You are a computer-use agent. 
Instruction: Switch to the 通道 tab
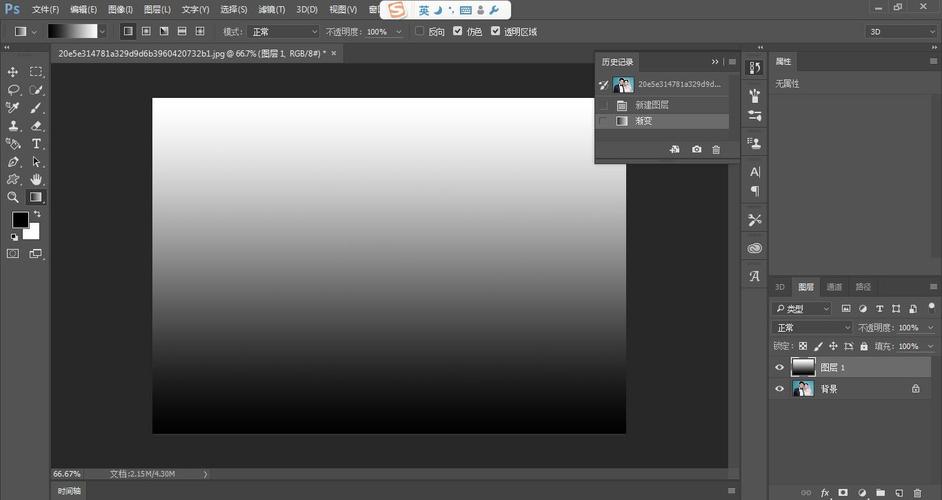(834, 287)
